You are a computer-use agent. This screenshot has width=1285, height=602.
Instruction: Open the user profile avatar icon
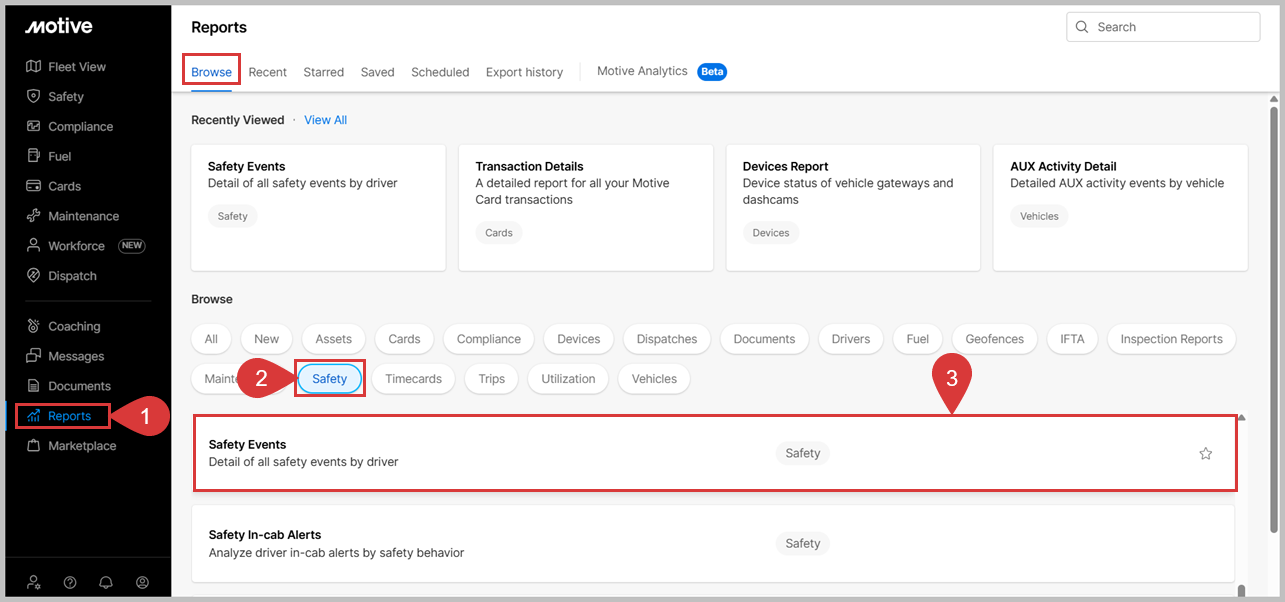pos(142,582)
